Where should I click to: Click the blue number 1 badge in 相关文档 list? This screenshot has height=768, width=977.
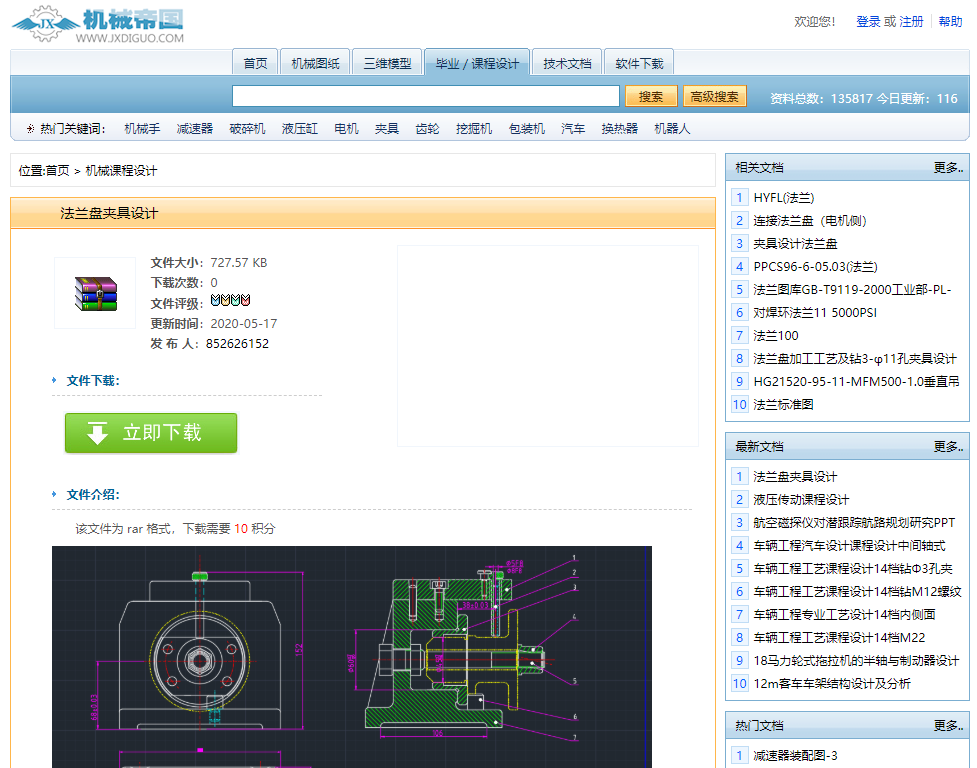(739, 198)
